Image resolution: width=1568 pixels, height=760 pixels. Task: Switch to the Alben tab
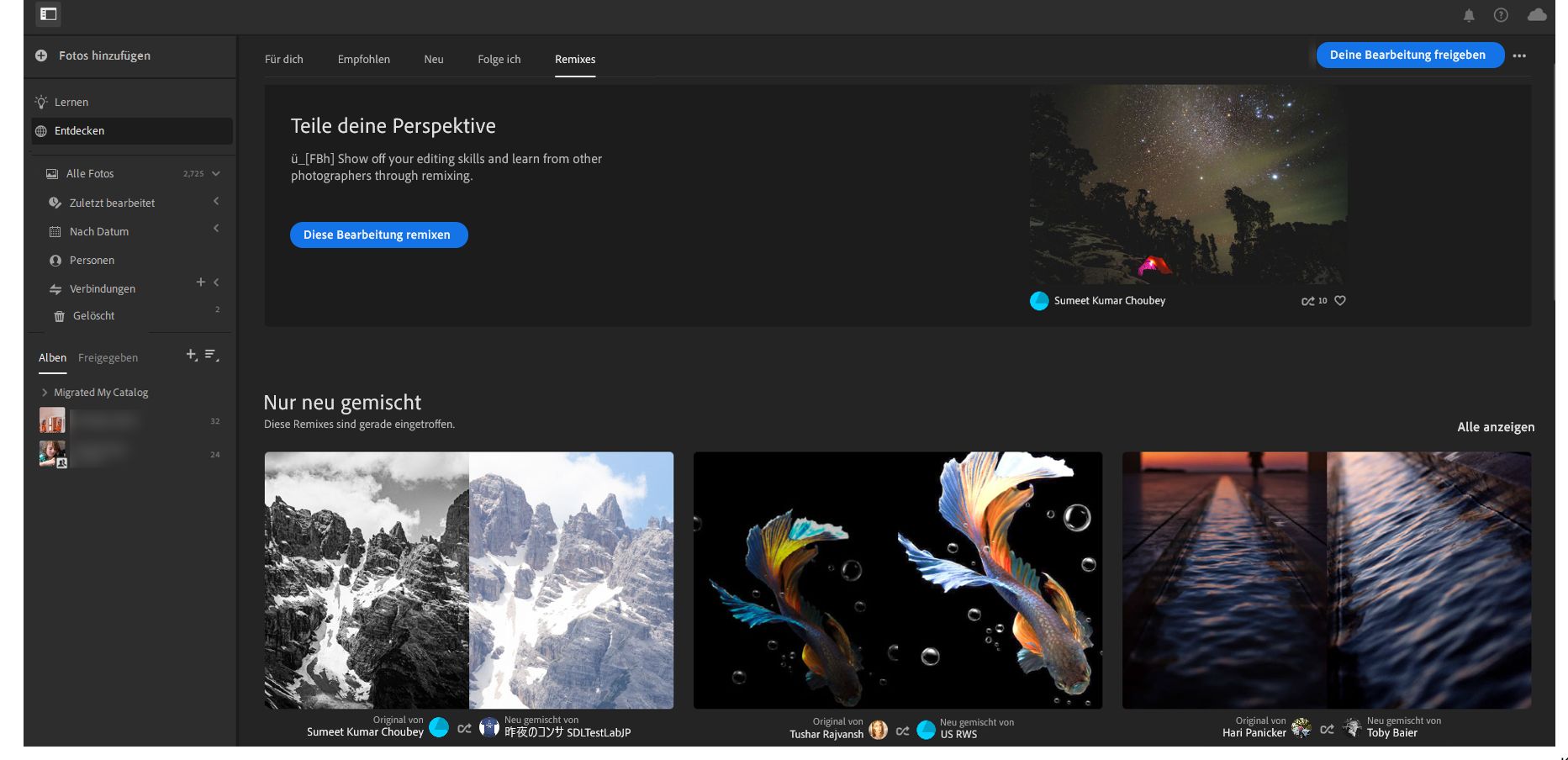(x=52, y=358)
